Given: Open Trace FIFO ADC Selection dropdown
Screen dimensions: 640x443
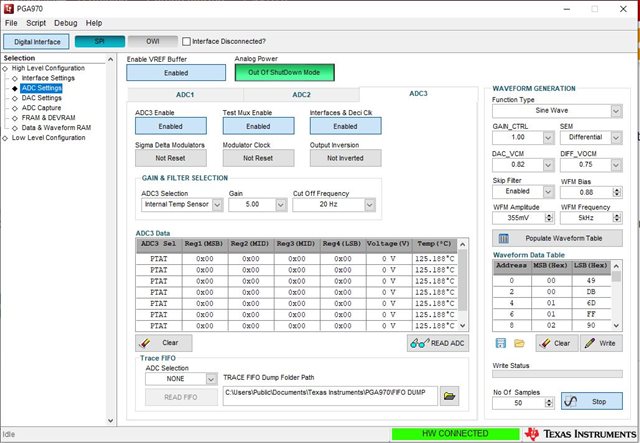Looking at the screenshot, I should pyautogui.click(x=211, y=379).
